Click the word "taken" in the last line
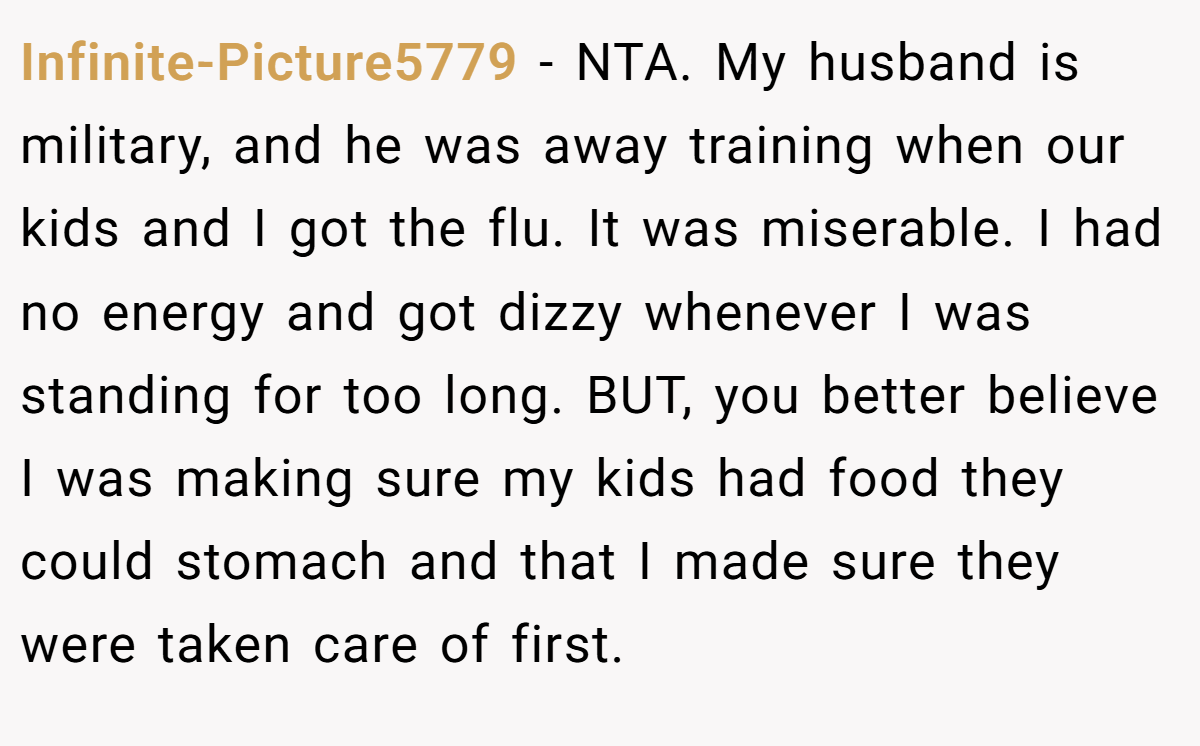 [x=223, y=646]
